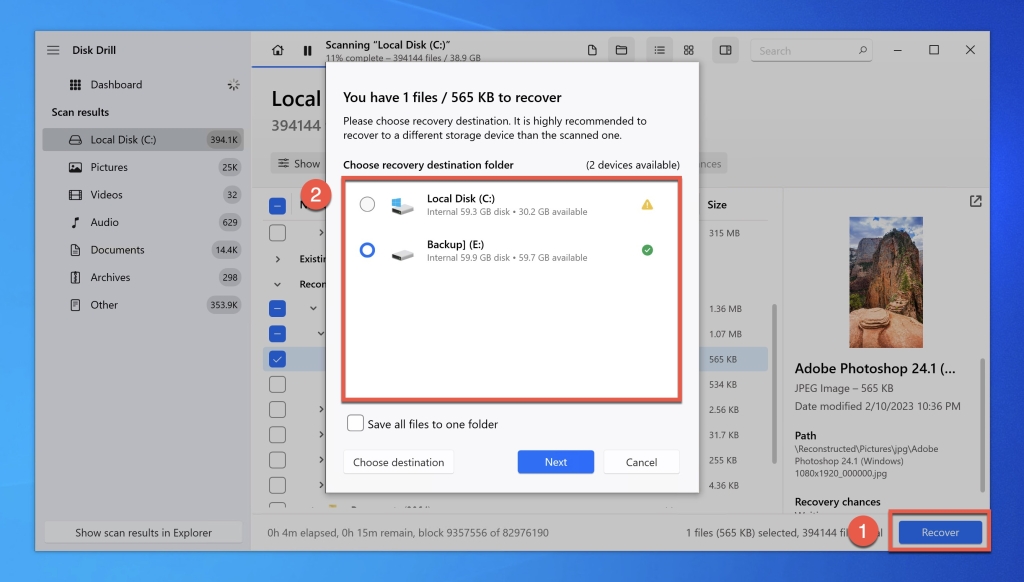1024x582 pixels.
Task: Select the Backup (E:) radio button
Action: point(367,250)
